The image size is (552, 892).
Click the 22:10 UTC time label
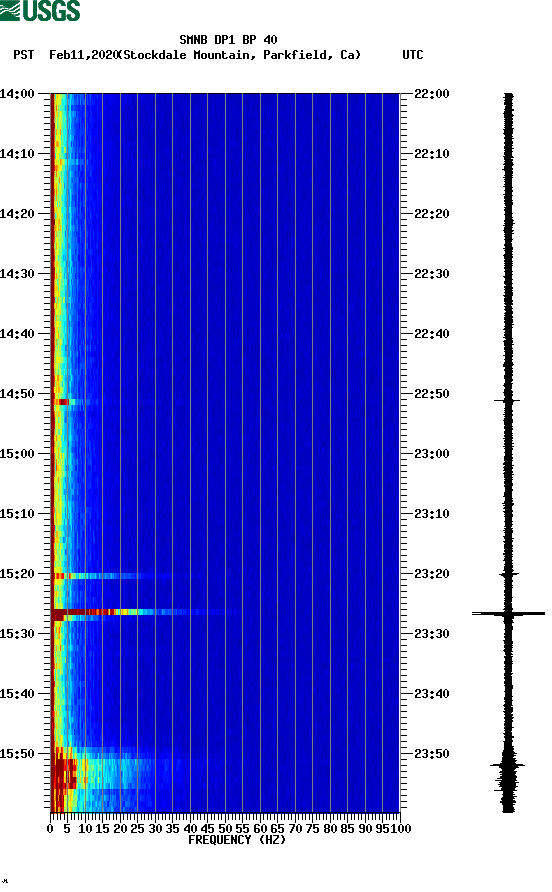431,154
